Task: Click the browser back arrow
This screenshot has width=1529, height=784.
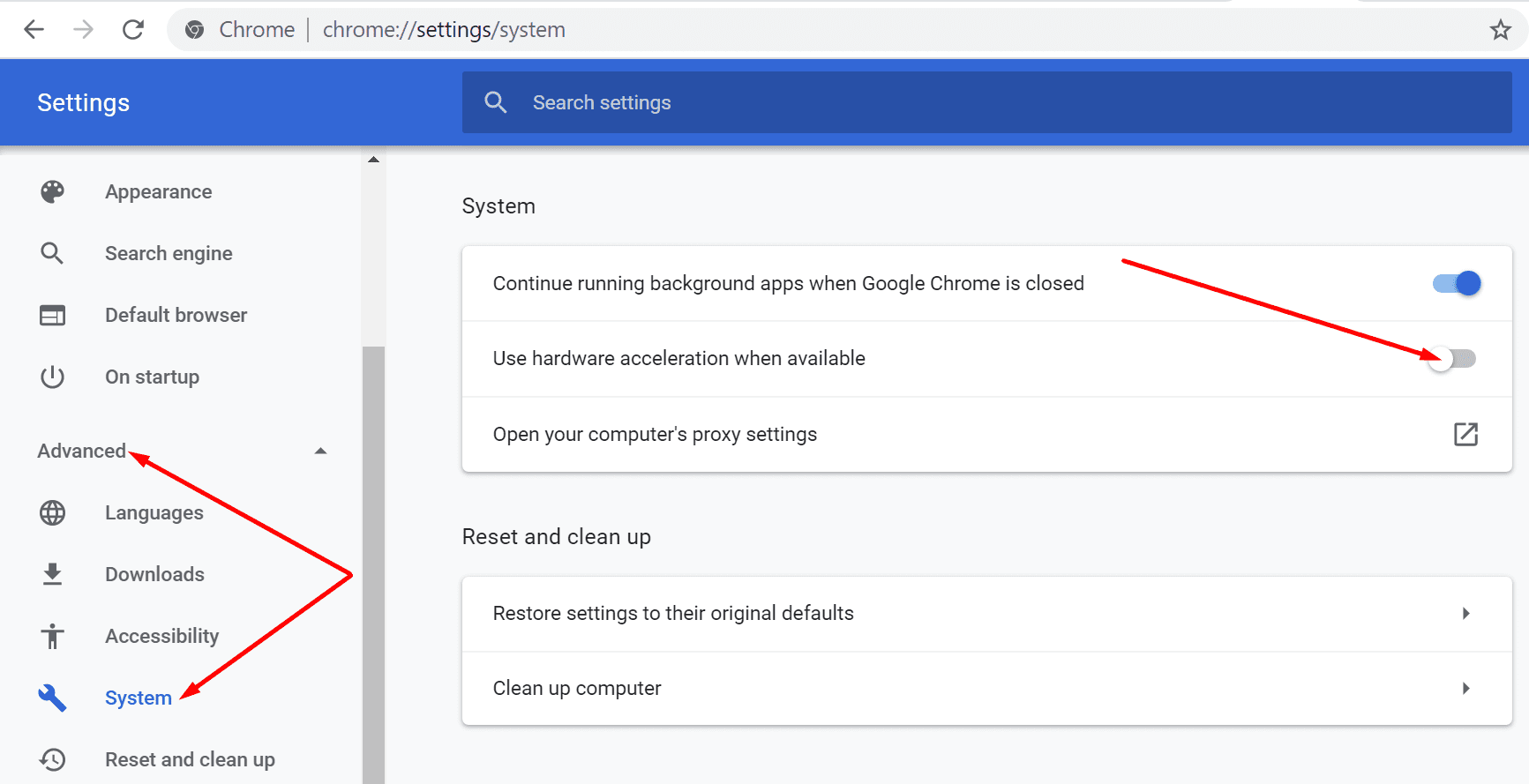Action: 34,30
